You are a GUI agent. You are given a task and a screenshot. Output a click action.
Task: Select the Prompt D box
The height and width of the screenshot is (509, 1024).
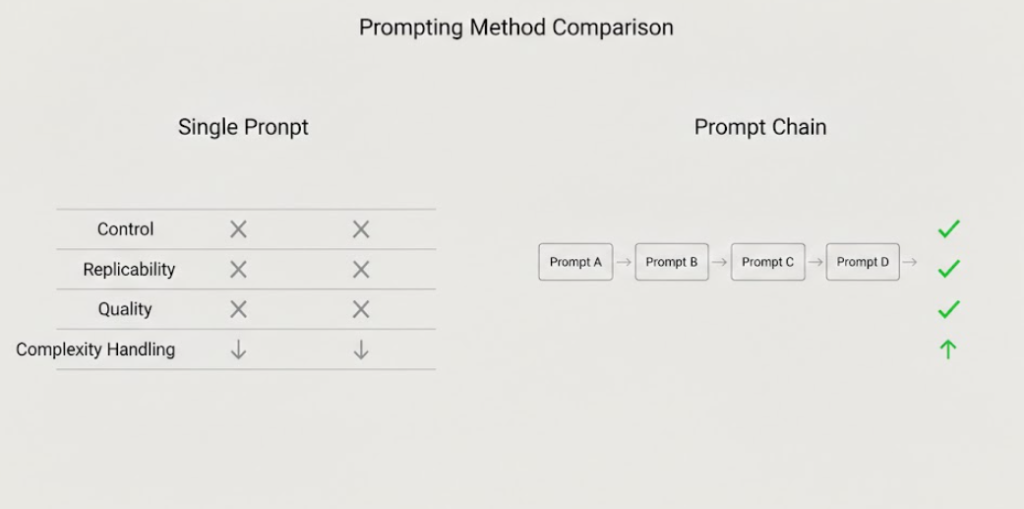862,262
